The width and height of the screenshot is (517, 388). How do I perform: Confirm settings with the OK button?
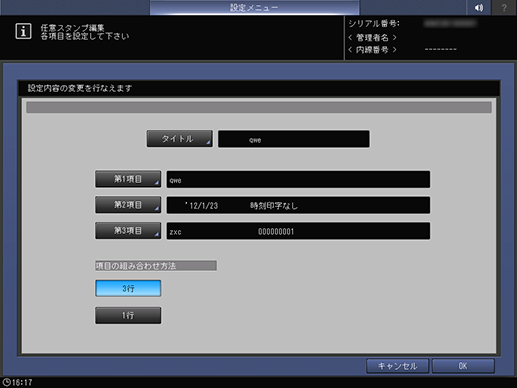[463, 366]
